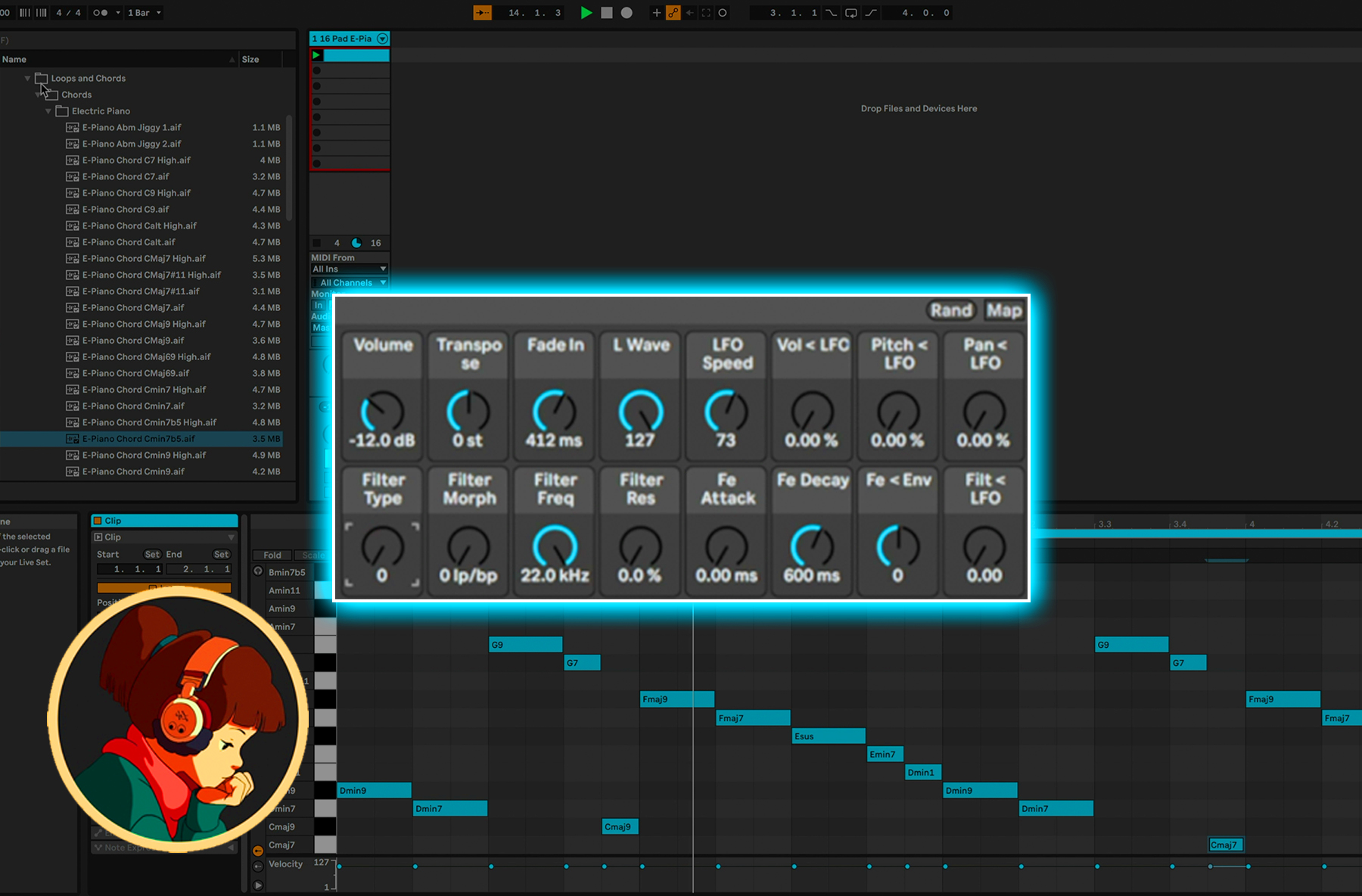The height and width of the screenshot is (896, 1362).
Task: Click the headphone preview icon beside Bmin7b5
Action: (257, 572)
